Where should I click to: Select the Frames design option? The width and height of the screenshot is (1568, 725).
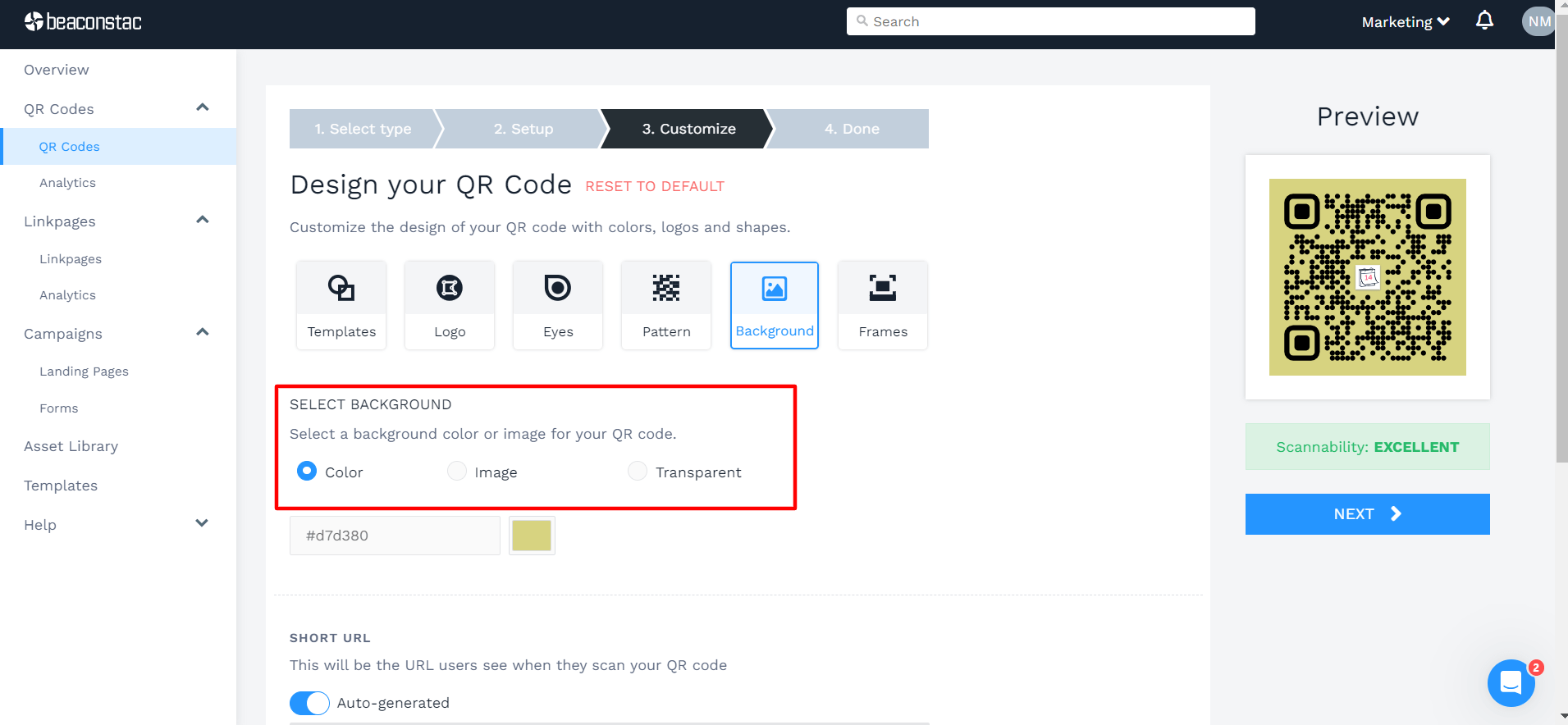[x=883, y=305]
